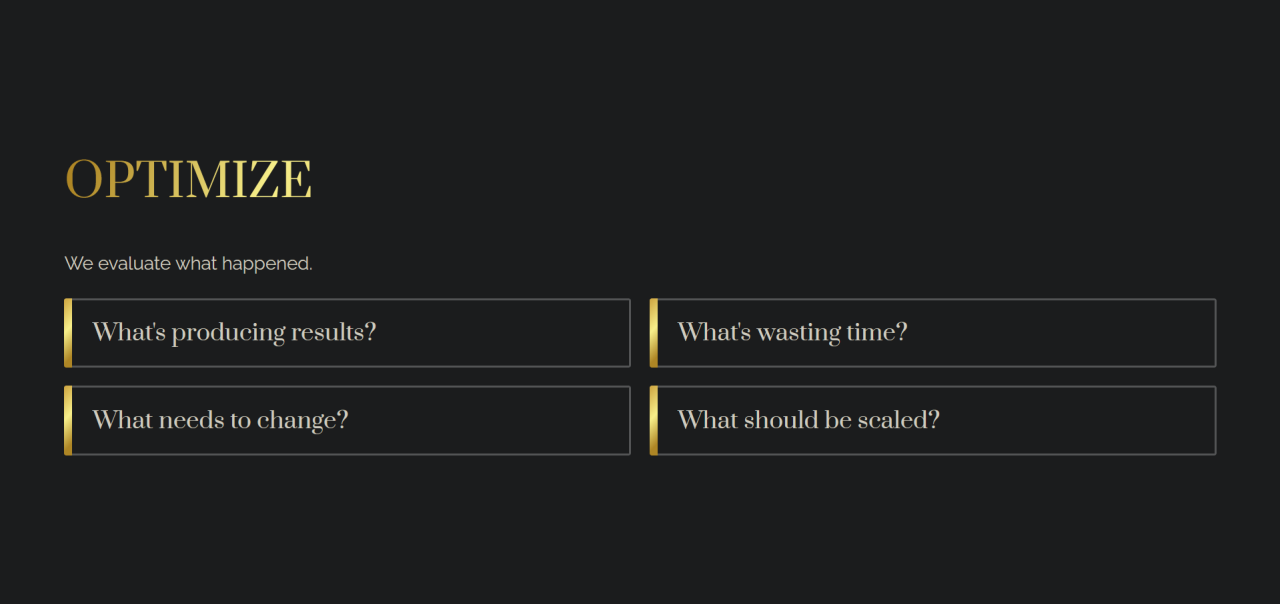The height and width of the screenshot is (604, 1280).
Task: Click the word "evaluate" in the subtitle
Action: pyautogui.click(x=134, y=263)
